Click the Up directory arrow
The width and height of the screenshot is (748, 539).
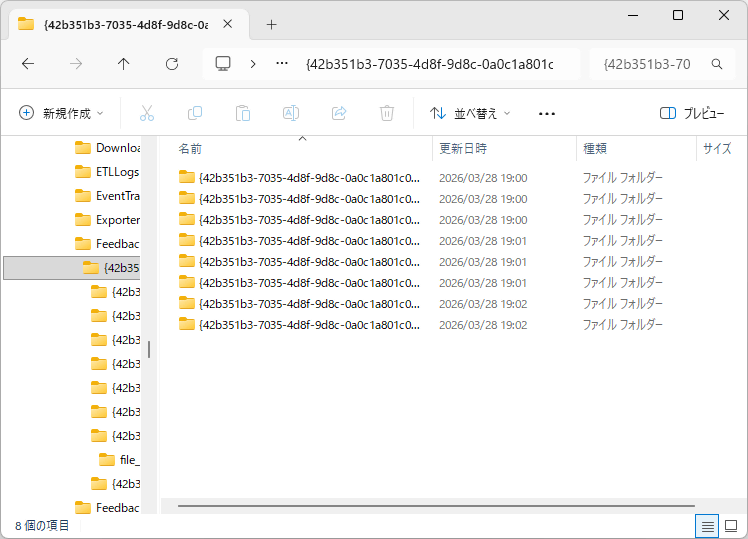pos(124,63)
